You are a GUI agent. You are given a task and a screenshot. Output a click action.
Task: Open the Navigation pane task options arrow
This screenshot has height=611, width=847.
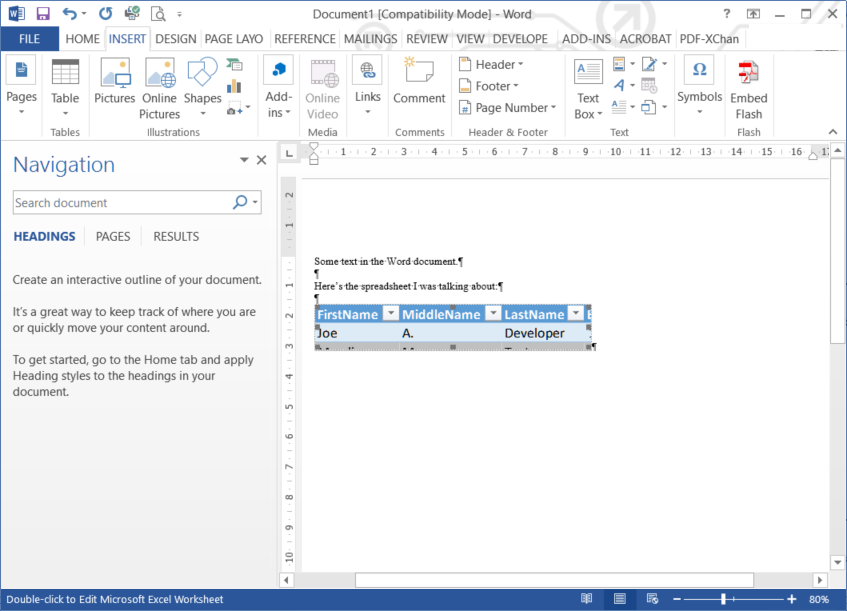[244, 160]
